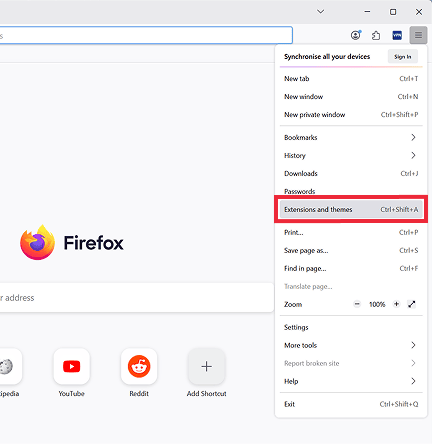Open the Reddit shortcut tile
Screen dimensions: 432x444
tap(139, 366)
